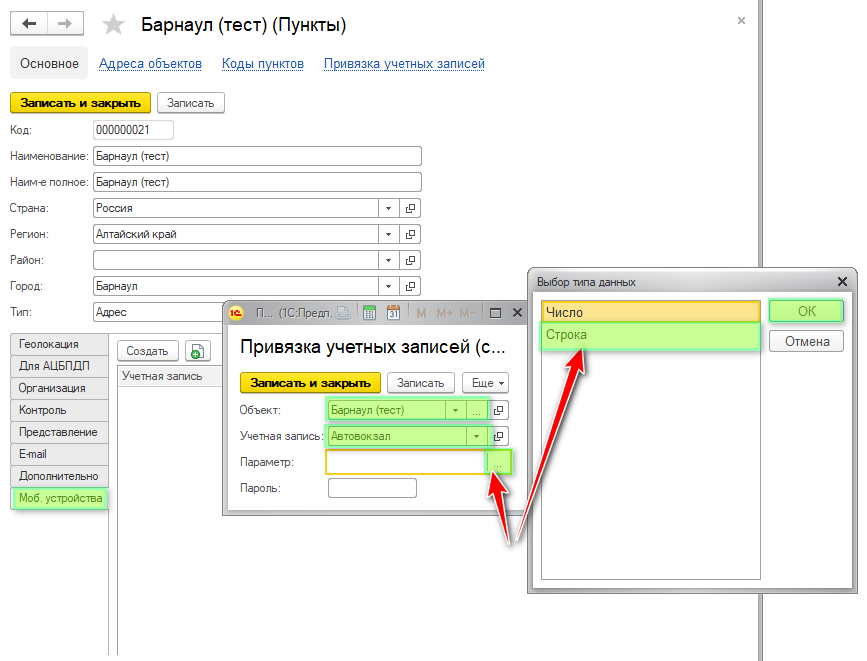The image size is (867, 661).
Task: Expand the Регион dropdown list
Action: 387,234
